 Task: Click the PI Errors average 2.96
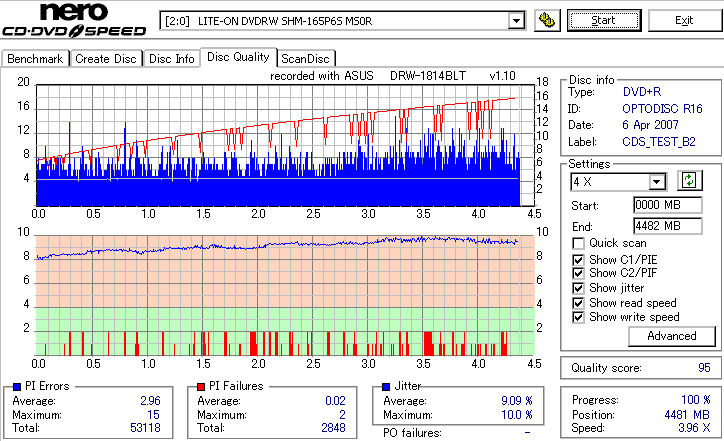pyautogui.click(x=150, y=400)
